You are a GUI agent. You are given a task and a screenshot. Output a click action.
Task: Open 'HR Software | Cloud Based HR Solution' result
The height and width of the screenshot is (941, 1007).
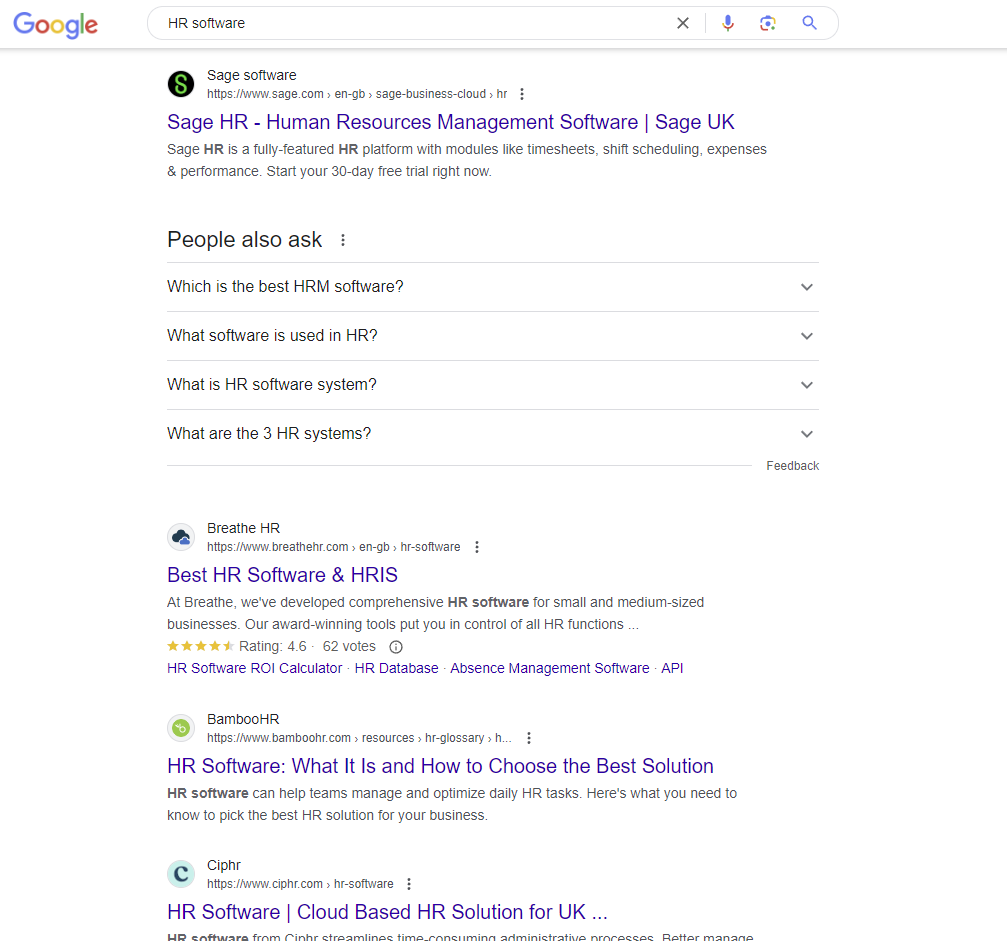click(387, 911)
